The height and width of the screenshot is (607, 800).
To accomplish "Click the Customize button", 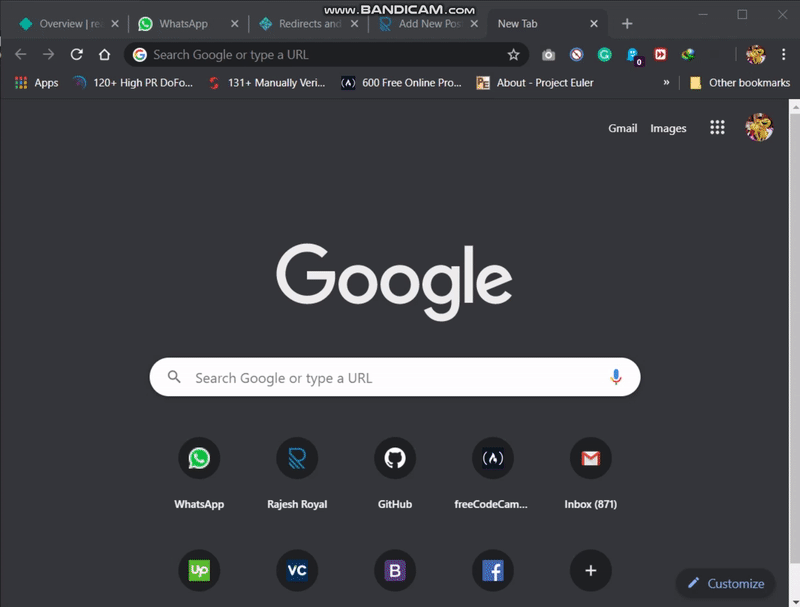I will coord(725,583).
